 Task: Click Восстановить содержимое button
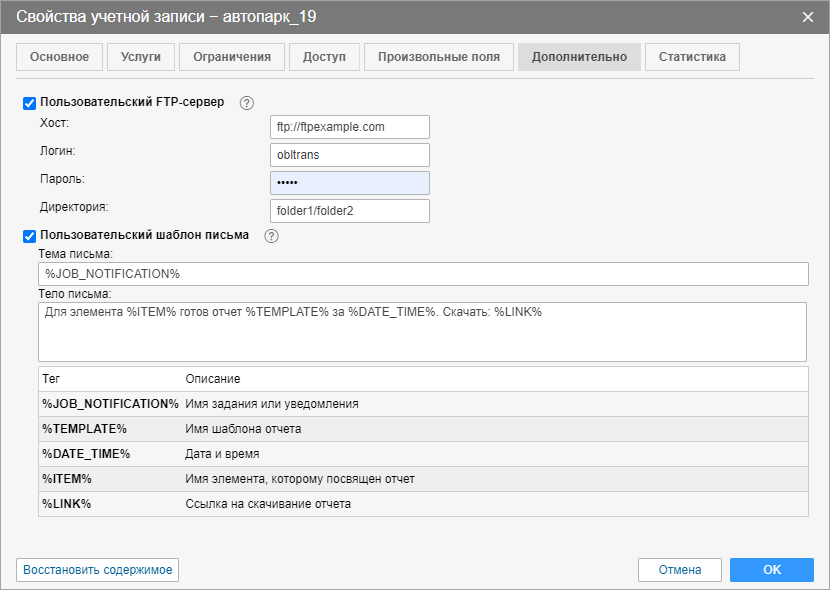pyautogui.click(x=98, y=570)
